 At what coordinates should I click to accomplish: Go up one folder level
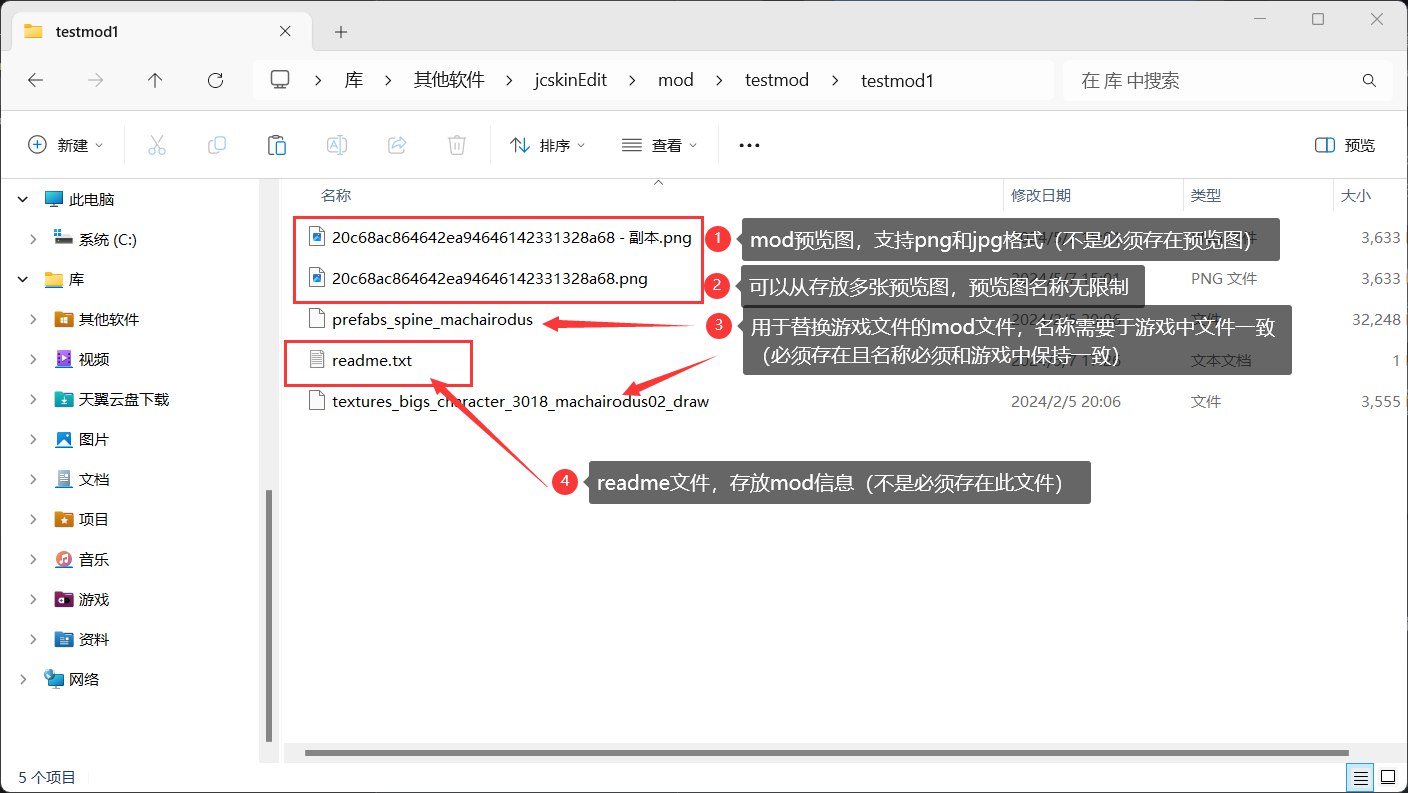point(155,80)
